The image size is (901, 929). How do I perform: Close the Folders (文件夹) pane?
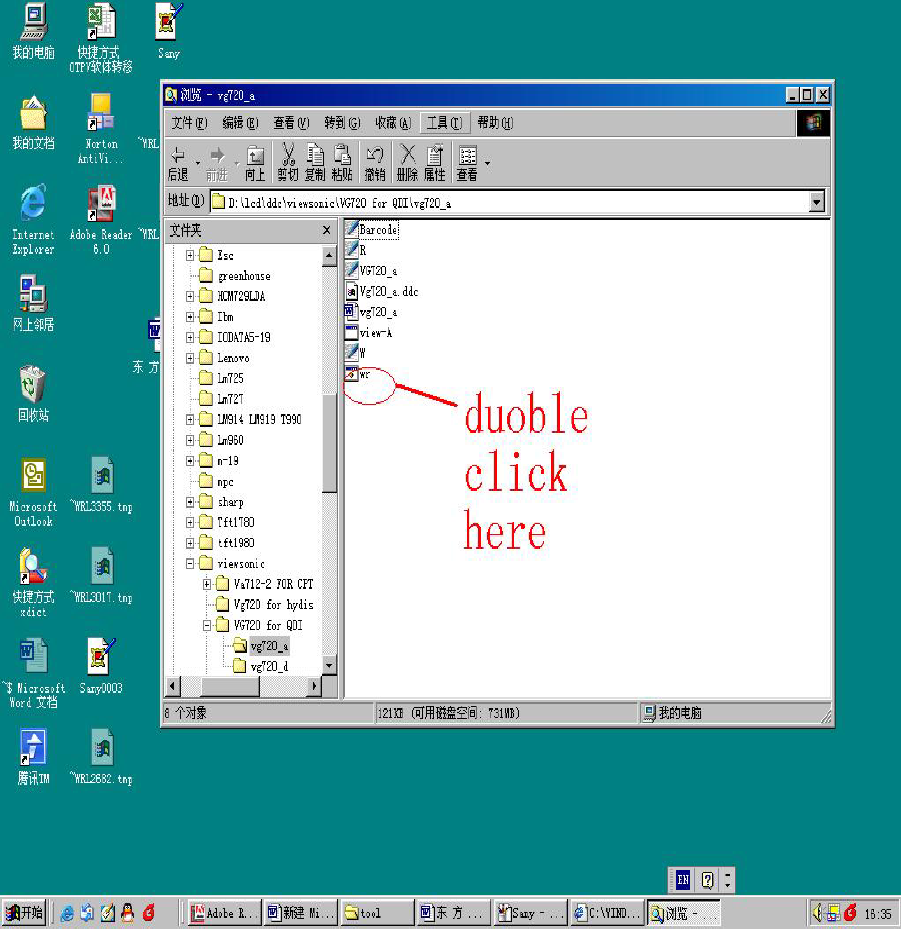pyautogui.click(x=326, y=230)
